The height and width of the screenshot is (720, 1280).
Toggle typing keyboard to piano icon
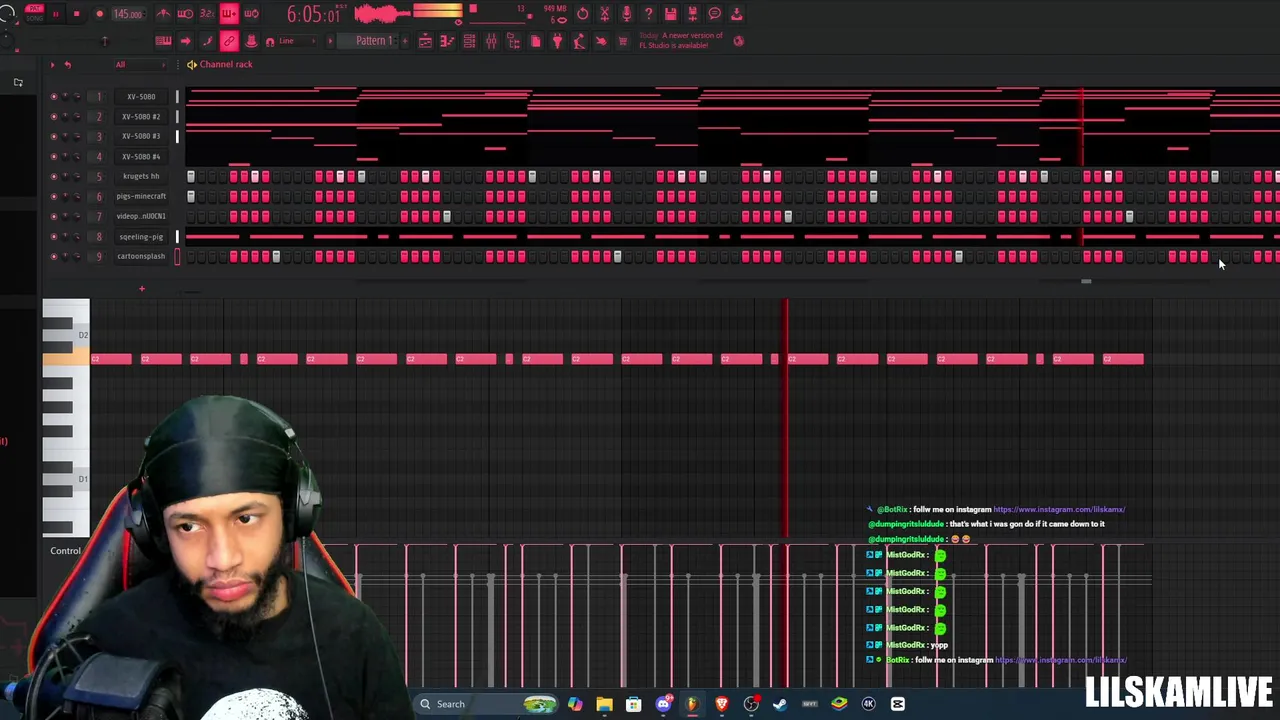163,41
